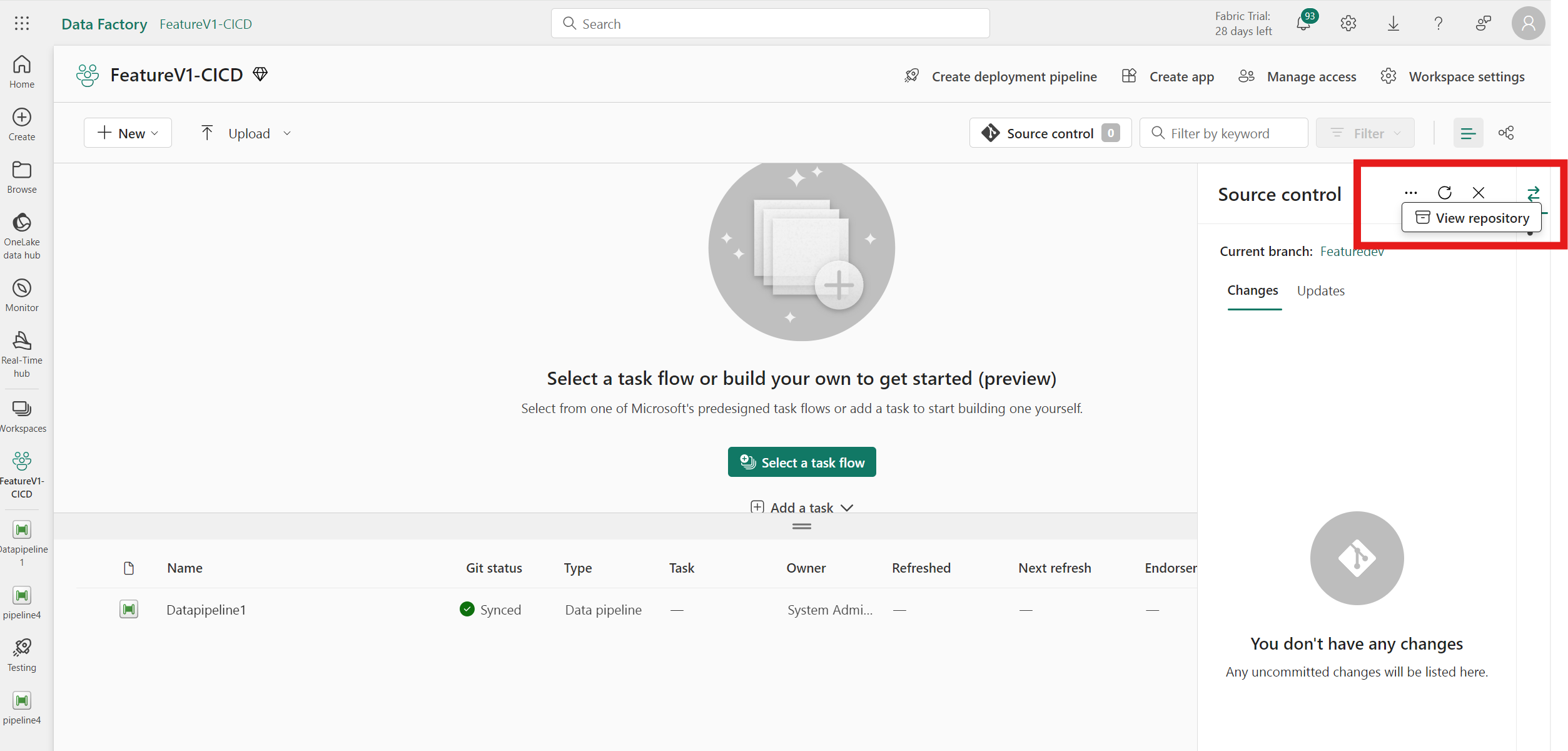
Task: Sort by Next refresh column header
Action: (1055, 568)
